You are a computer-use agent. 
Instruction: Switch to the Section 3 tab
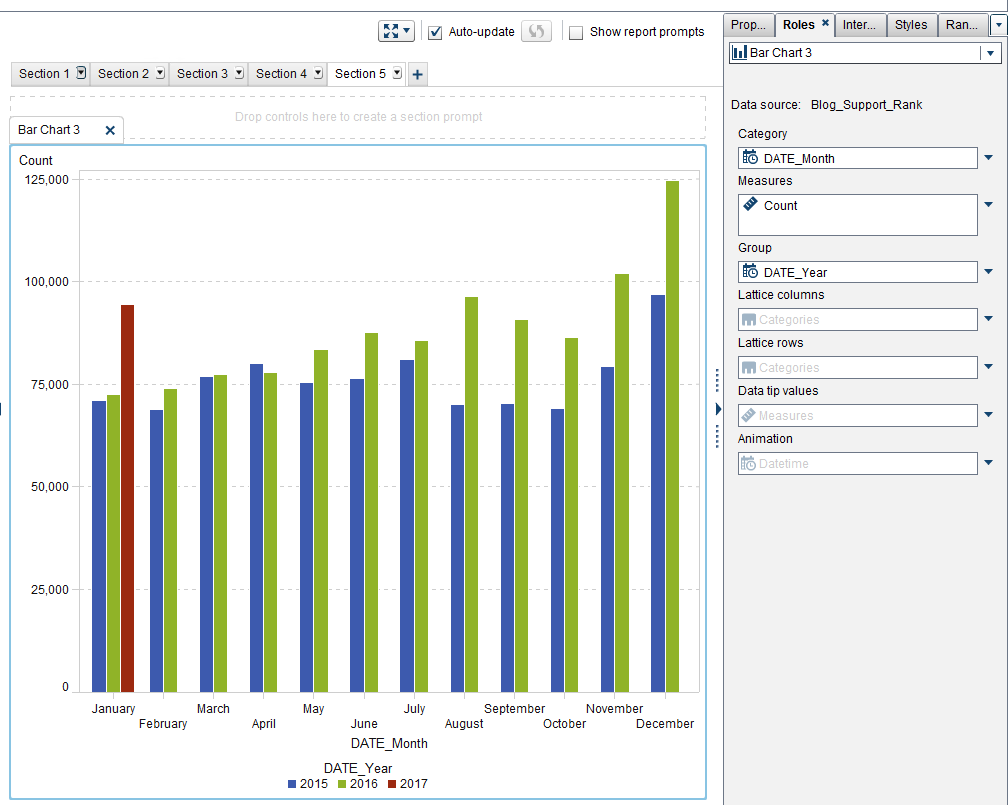click(203, 73)
